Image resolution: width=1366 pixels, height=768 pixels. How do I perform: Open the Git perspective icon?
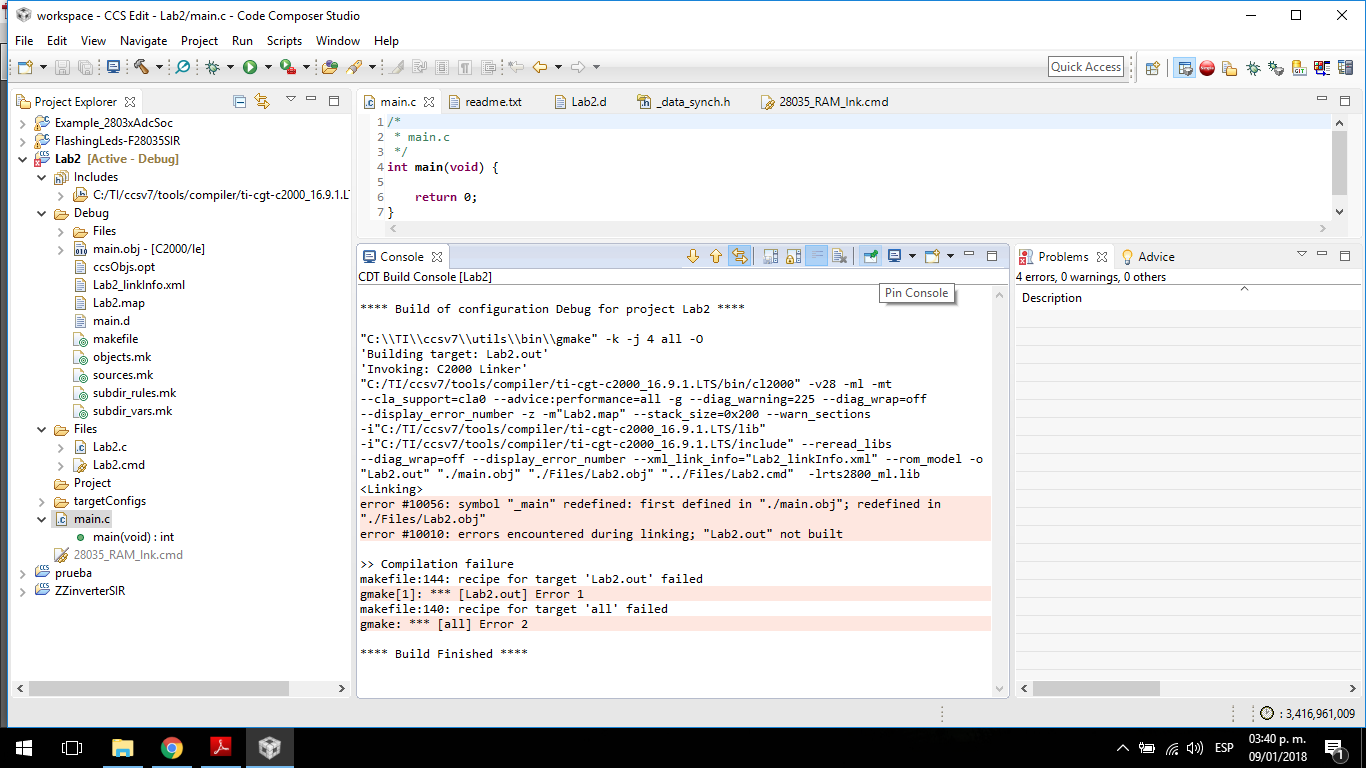(1299, 68)
